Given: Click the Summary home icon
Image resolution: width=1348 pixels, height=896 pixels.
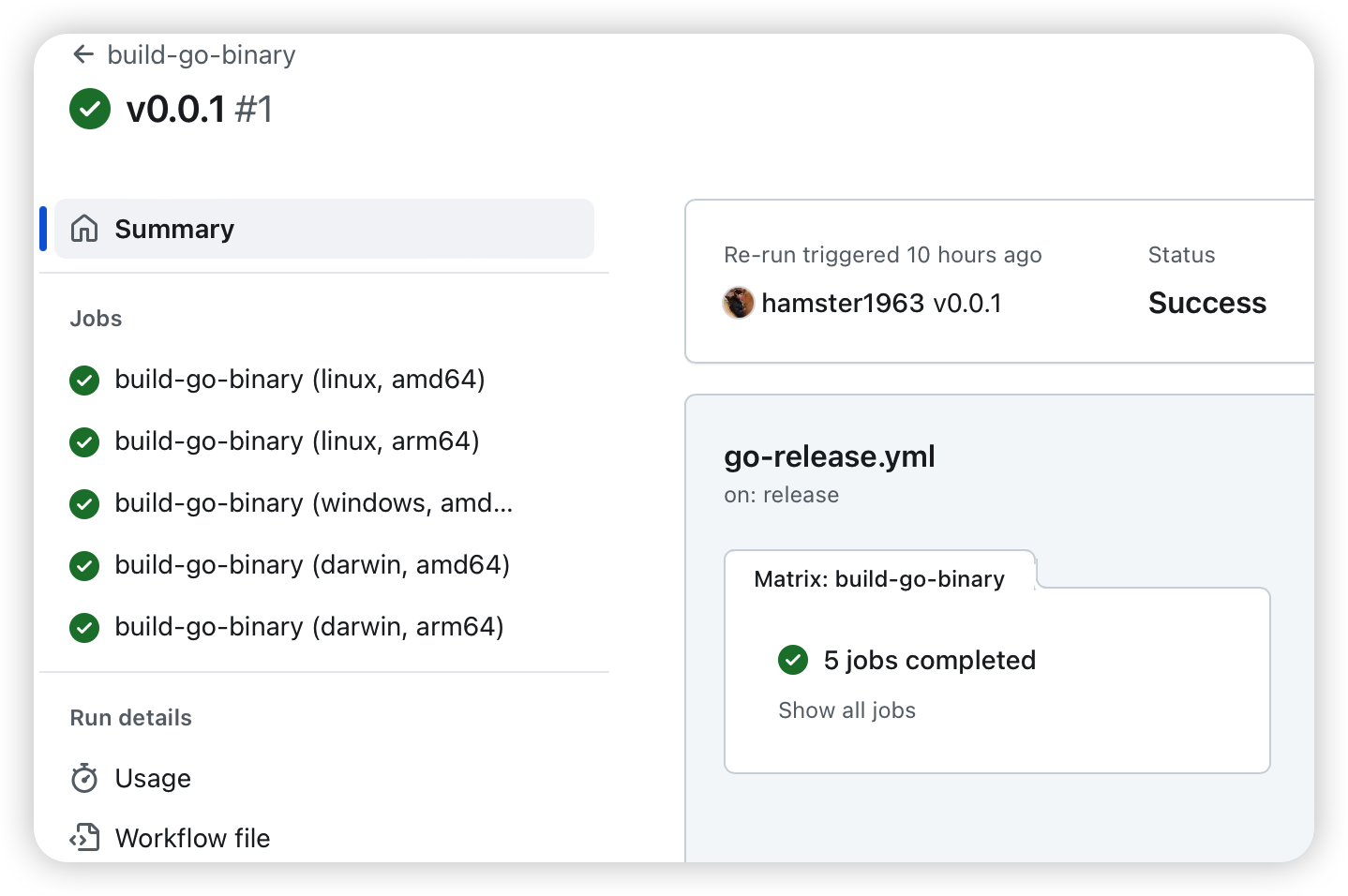Looking at the screenshot, I should [x=84, y=229].
